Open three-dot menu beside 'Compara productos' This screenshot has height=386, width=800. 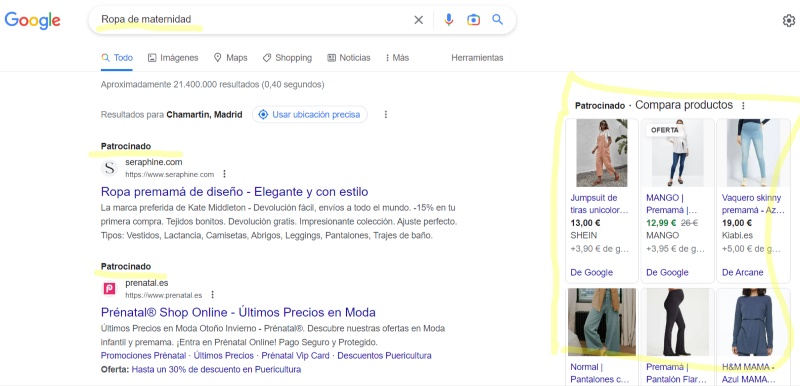[743, 106]
